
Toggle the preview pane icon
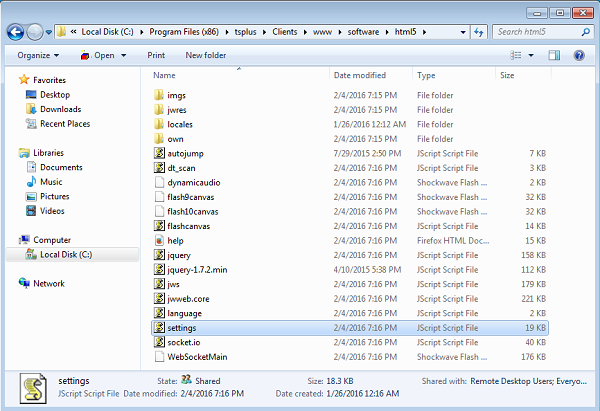(554, 55)
